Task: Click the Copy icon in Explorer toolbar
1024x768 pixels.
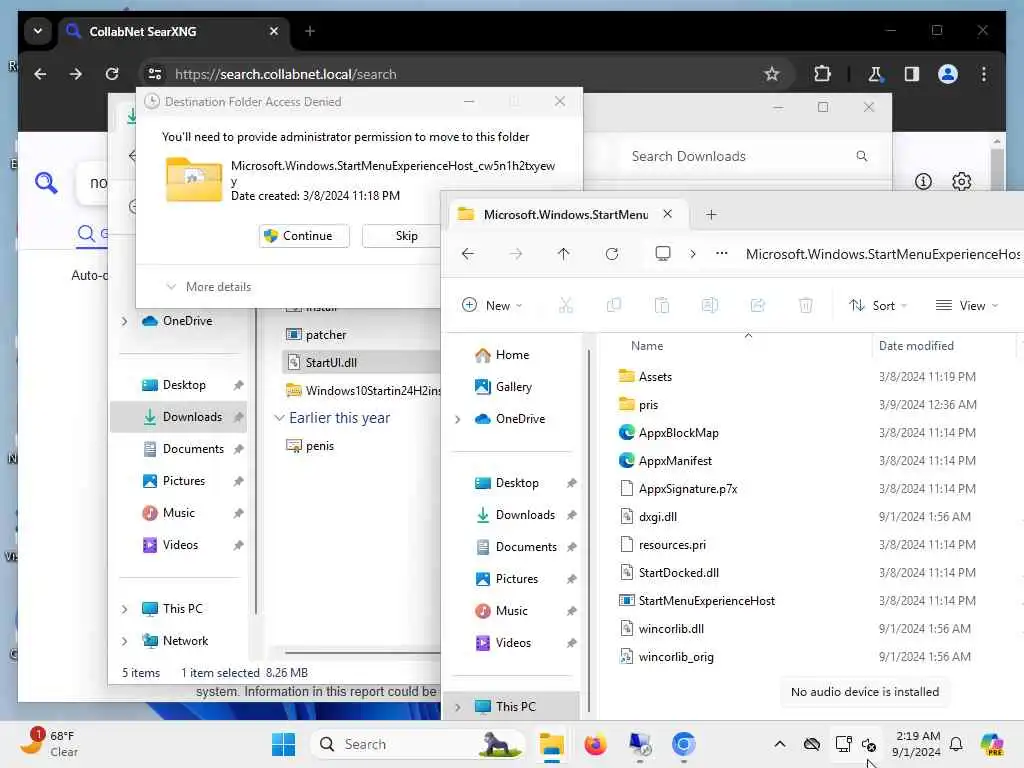Action: [614, 305]
